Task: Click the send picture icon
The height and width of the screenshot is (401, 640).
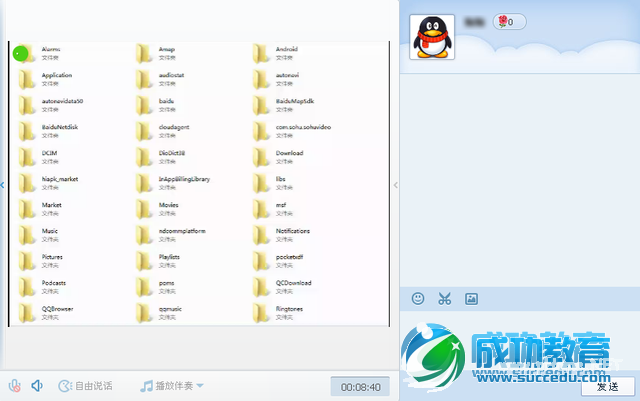Action: pos(471,299)
